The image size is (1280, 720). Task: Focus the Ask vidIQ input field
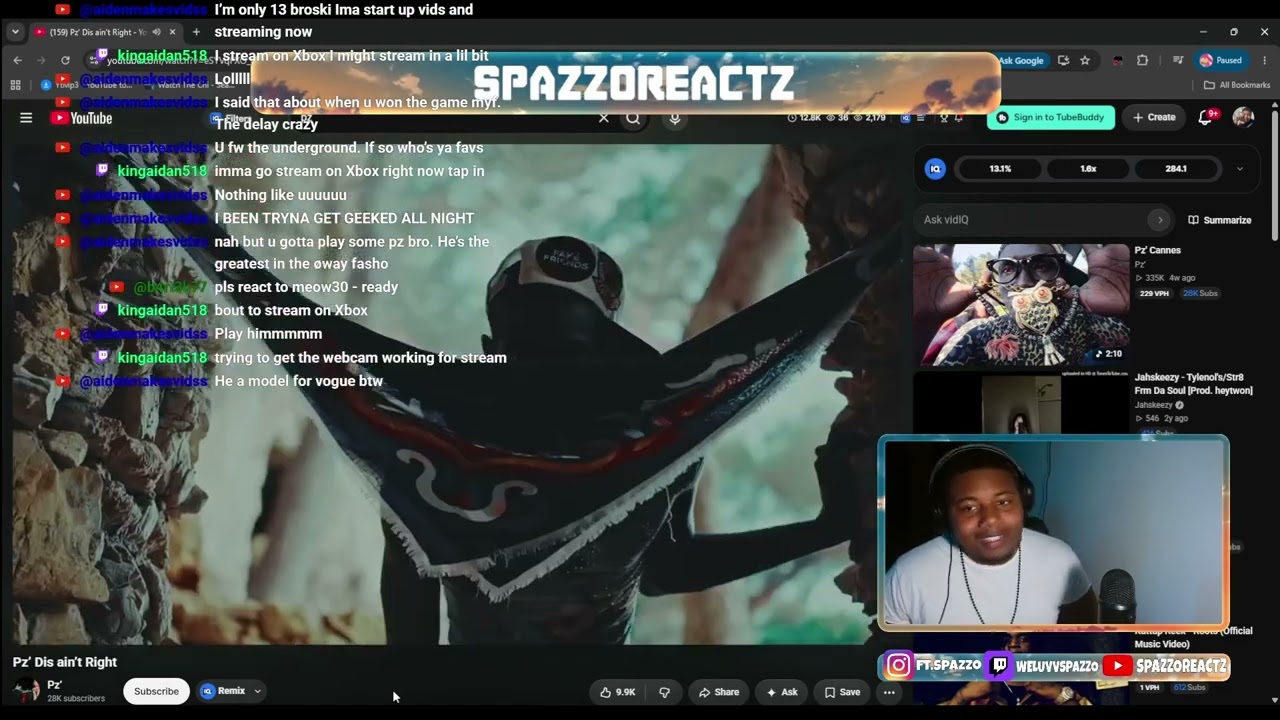coord(1030,220)
